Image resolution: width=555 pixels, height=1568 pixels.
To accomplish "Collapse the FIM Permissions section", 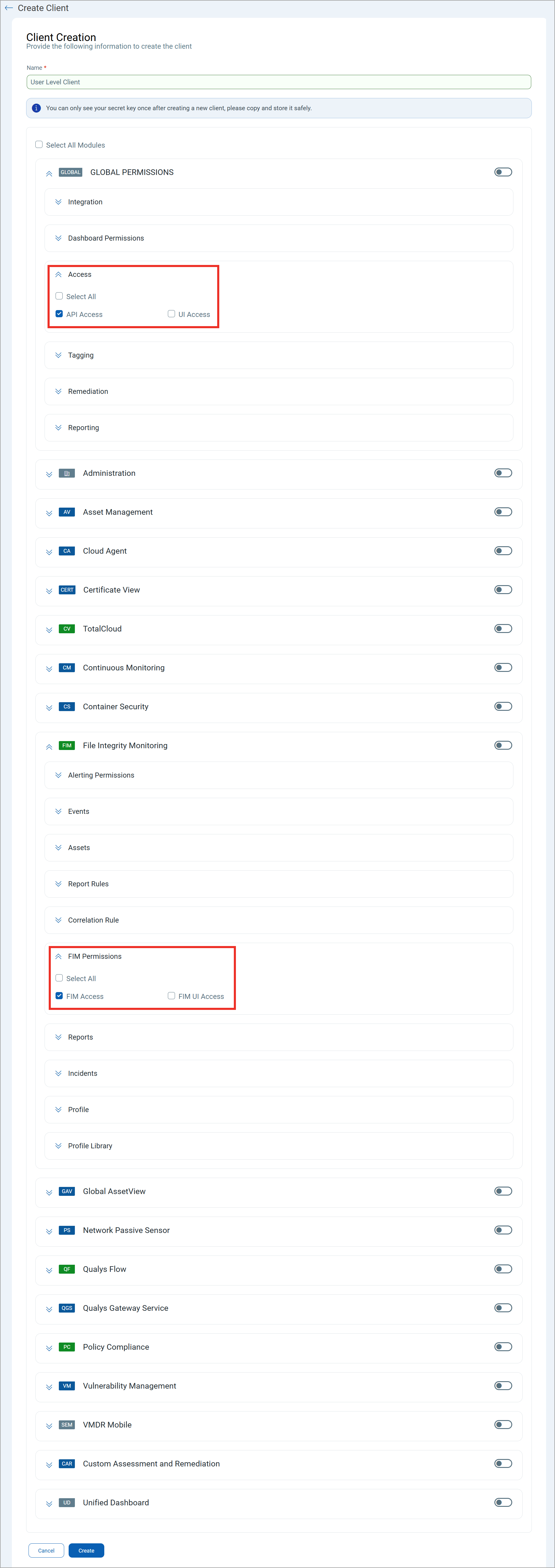I will 59,956.
